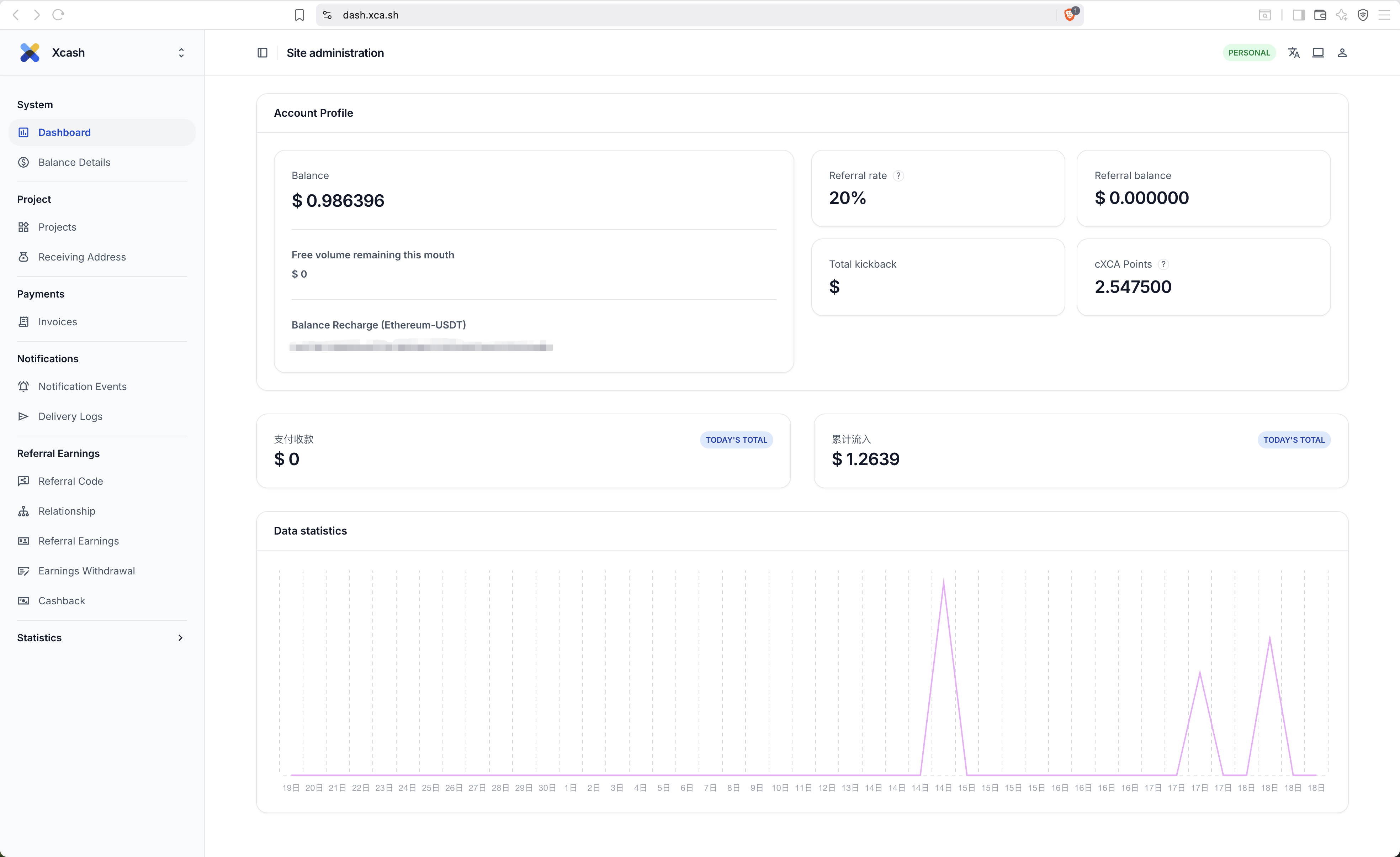Screen dimensions: 1400x857
Task: Click the Referral rate help icon
Action: pyautogui.click(x=898, y=176)
